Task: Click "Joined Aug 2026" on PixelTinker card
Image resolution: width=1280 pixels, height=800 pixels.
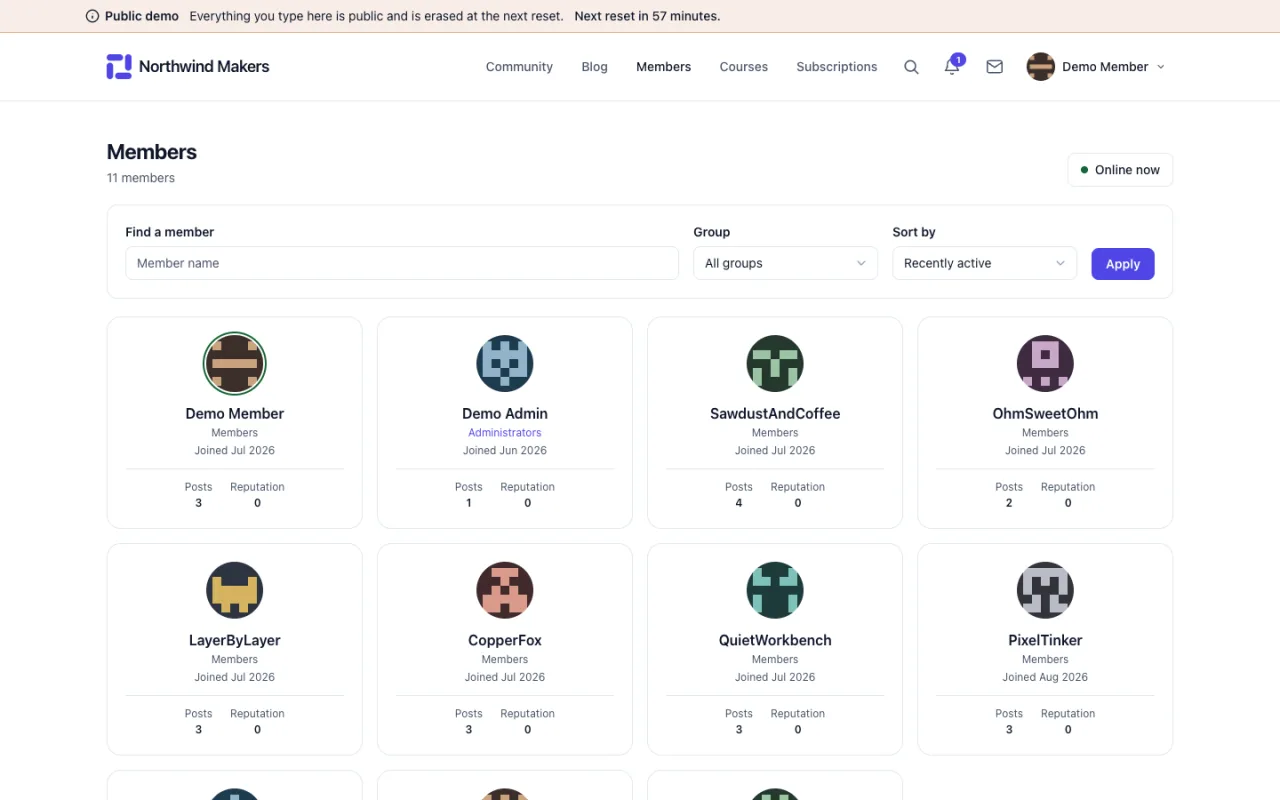Action: (1045, 677)
